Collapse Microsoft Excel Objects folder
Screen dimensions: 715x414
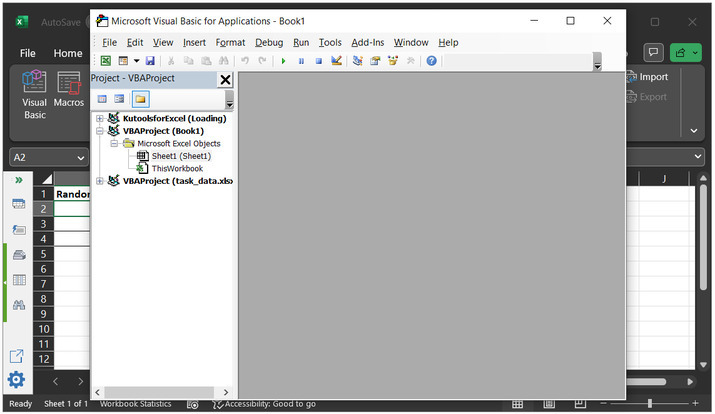pyautogui.click(x=114, y=144)
